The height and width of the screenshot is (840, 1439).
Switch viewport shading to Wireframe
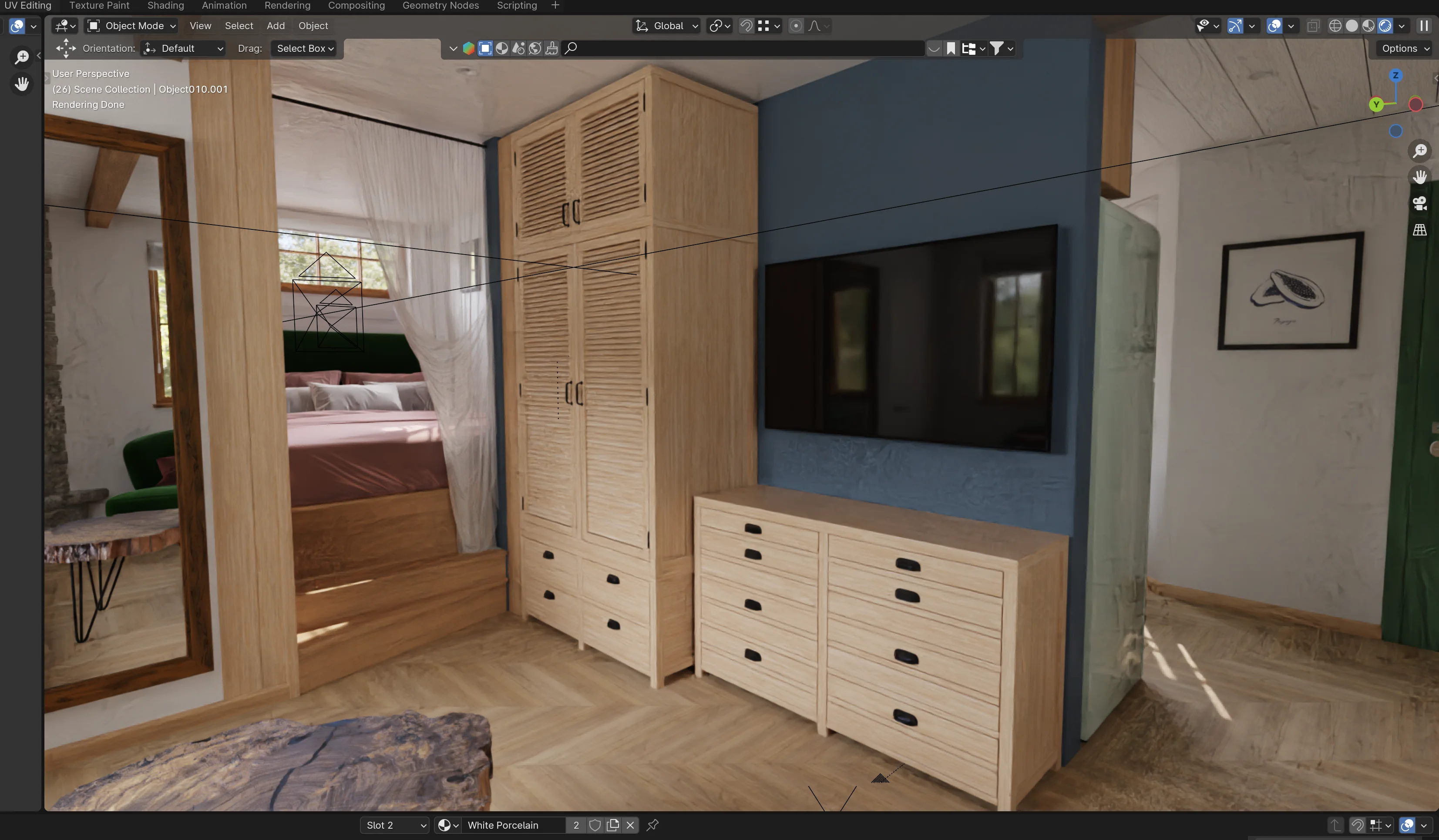1335,26
